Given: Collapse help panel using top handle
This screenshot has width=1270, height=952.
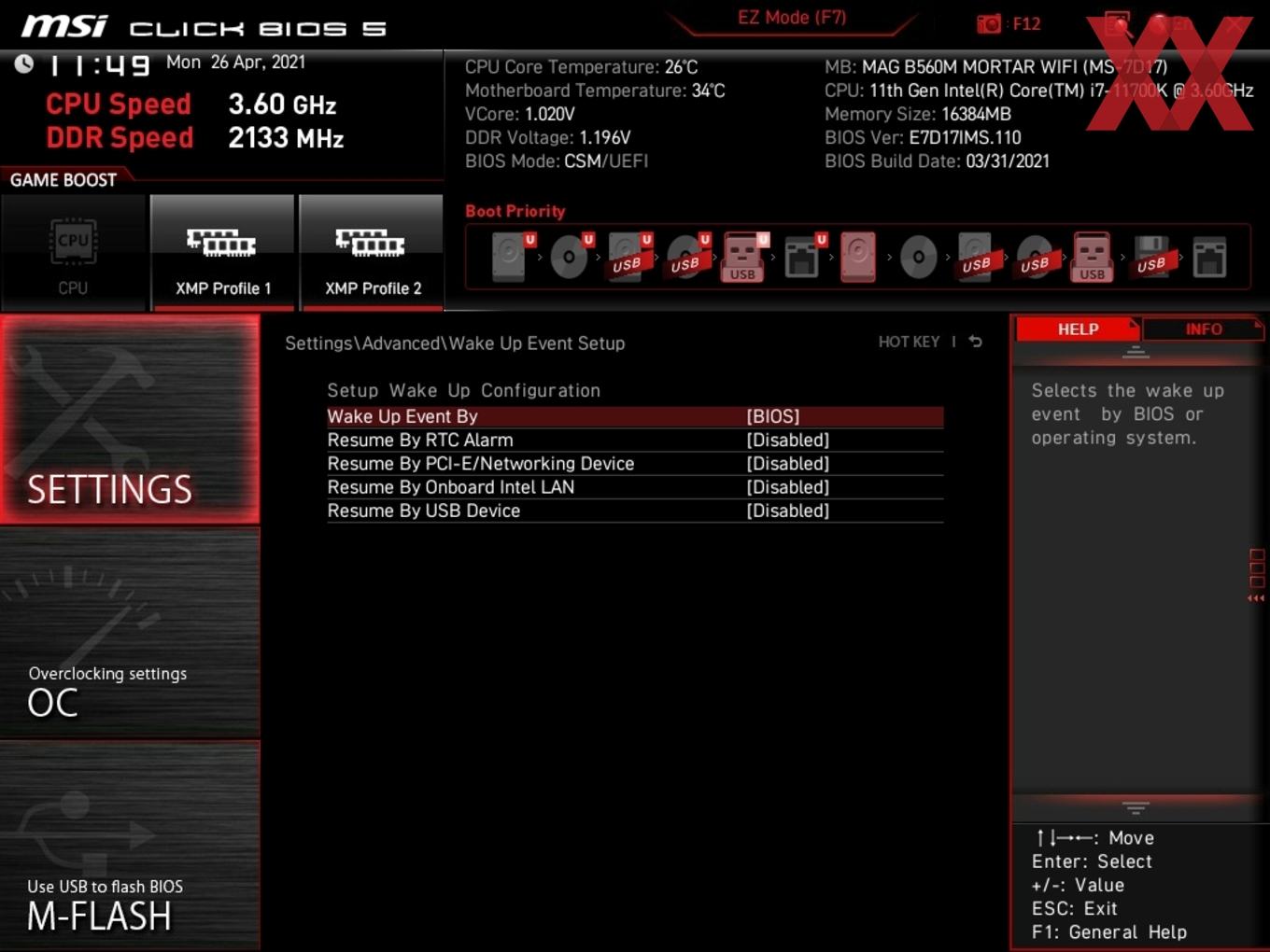Looking at the screenshot, I should coord(1136,353).
